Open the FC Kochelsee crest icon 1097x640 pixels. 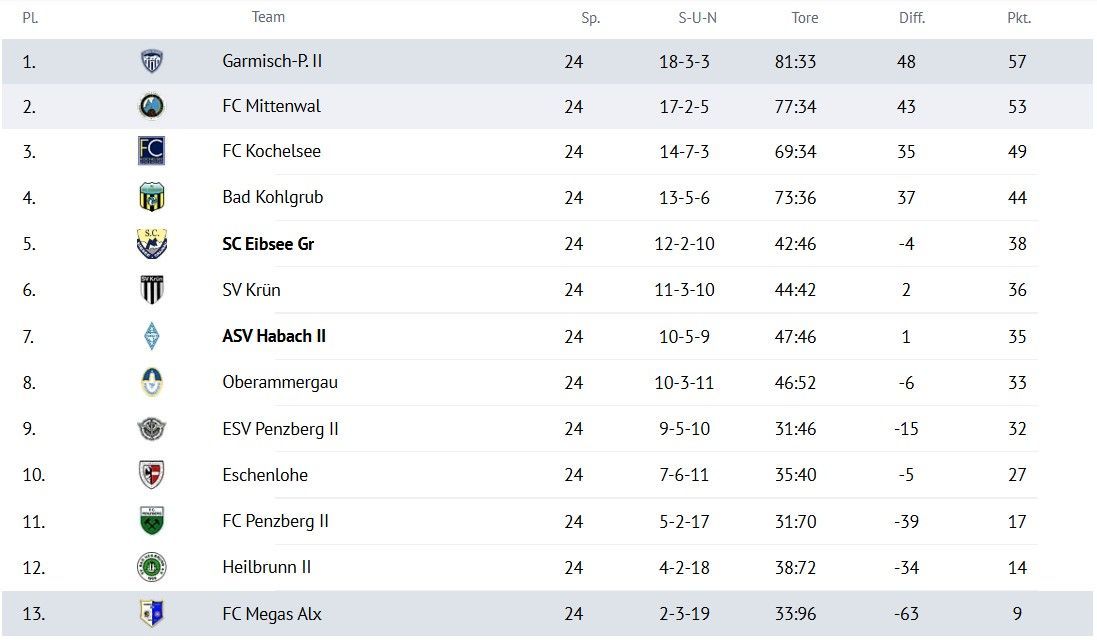pyautogui.click(x=152, y=151)
